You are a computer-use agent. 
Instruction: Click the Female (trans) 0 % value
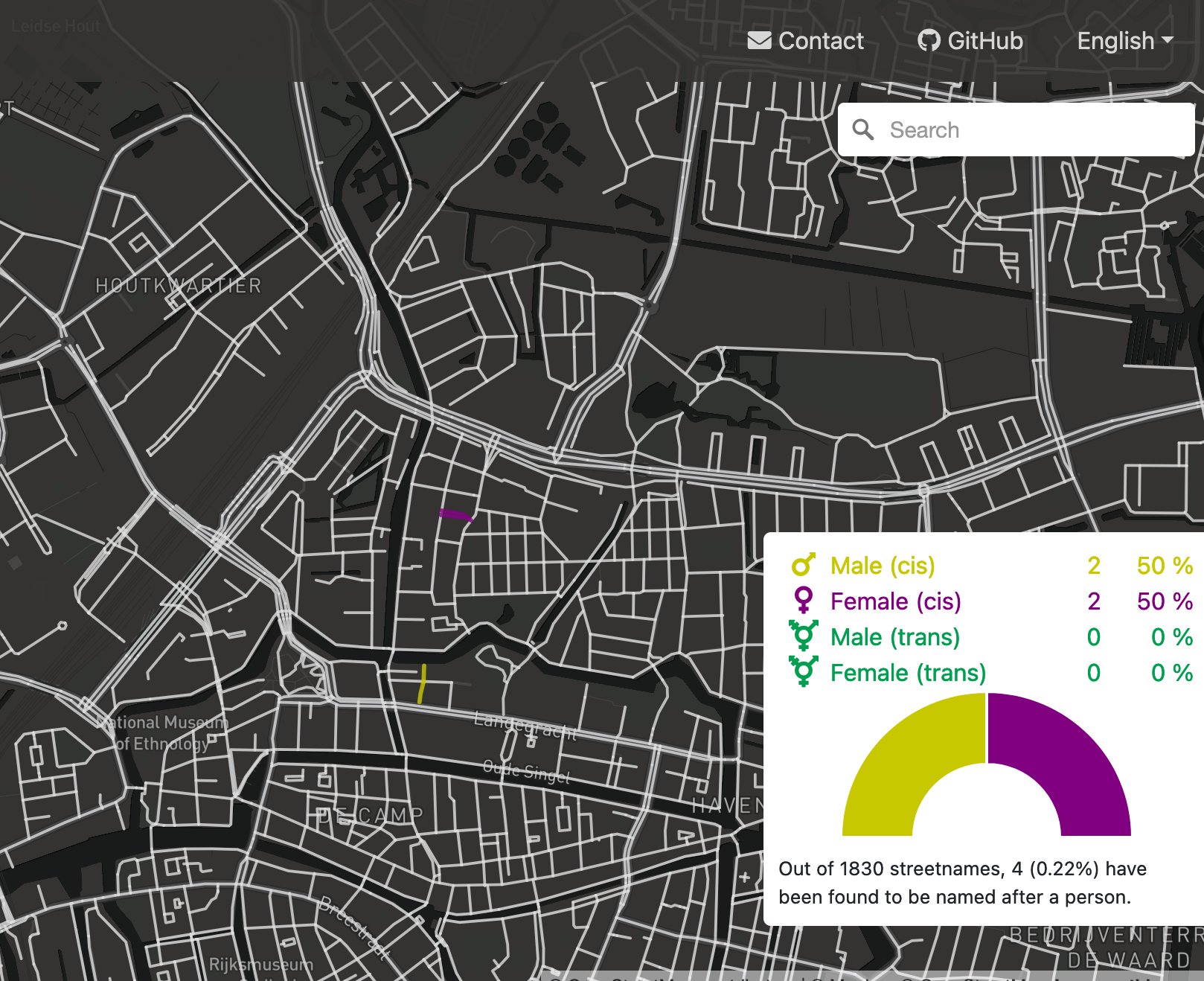coord(1172,673)
